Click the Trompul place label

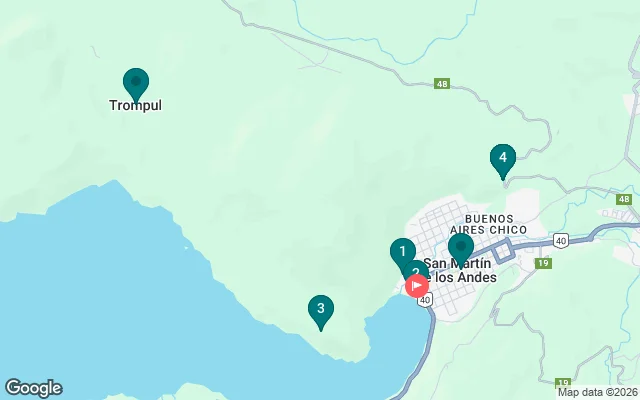tap(136, 105)
